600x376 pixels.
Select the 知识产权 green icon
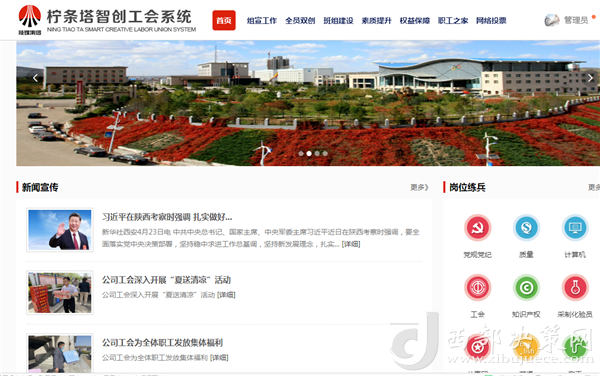tap(526, 287)
